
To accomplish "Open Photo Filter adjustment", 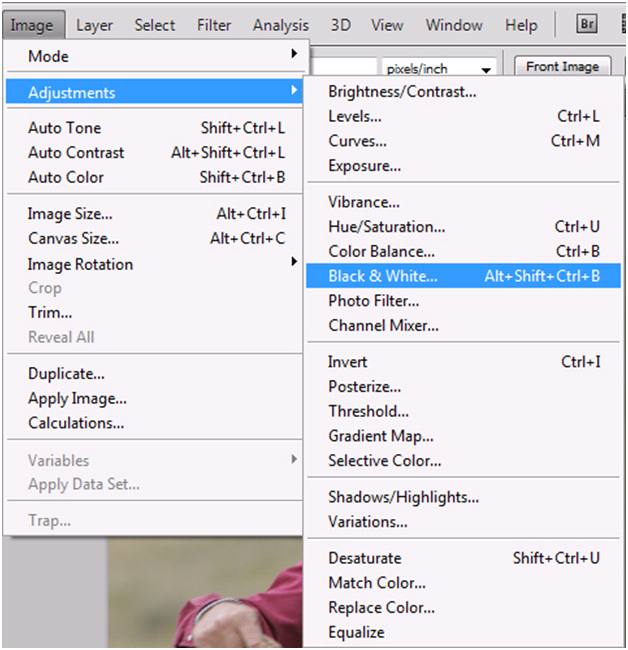I will [x=463, y=301].
